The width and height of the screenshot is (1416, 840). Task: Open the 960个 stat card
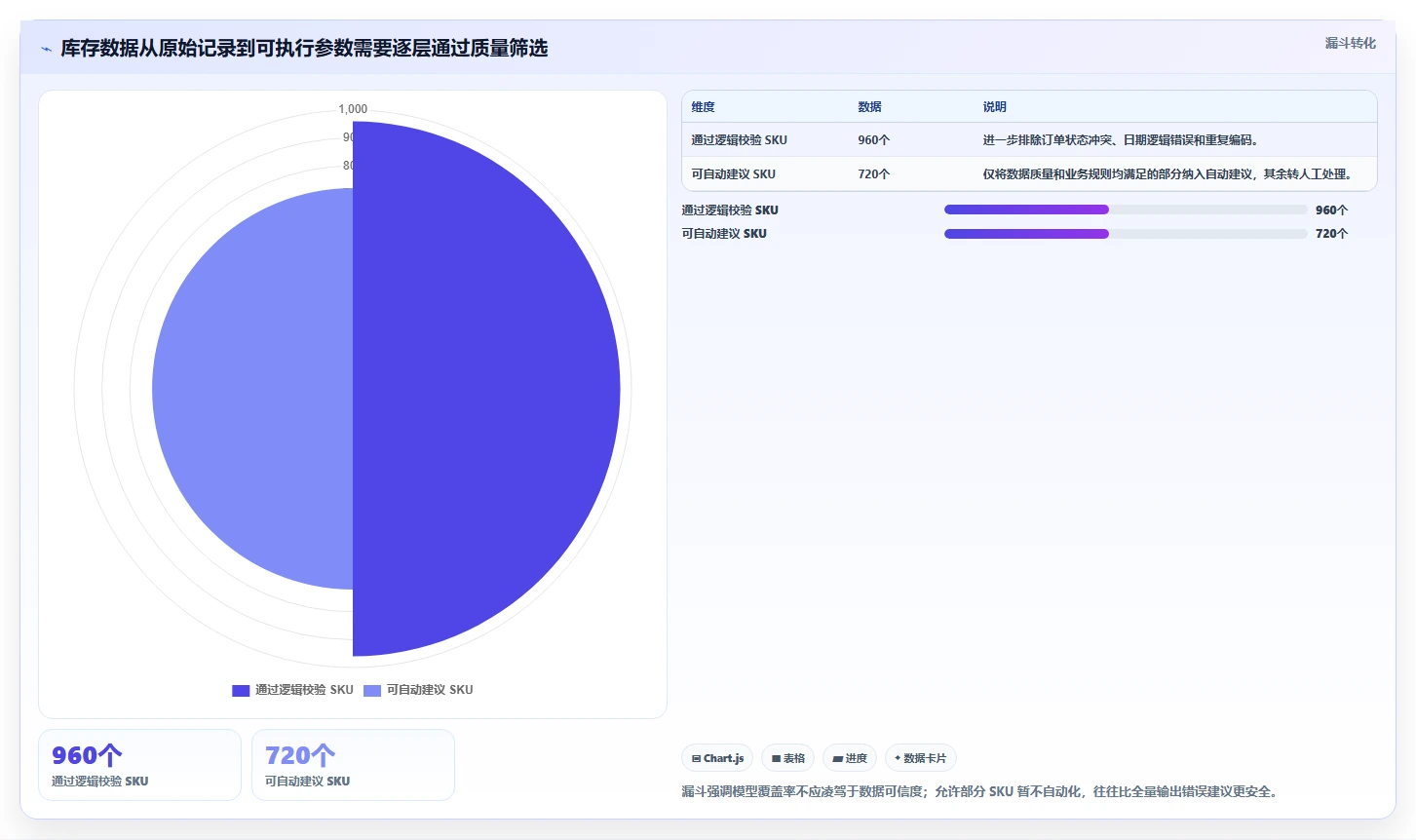pos(139,765)
